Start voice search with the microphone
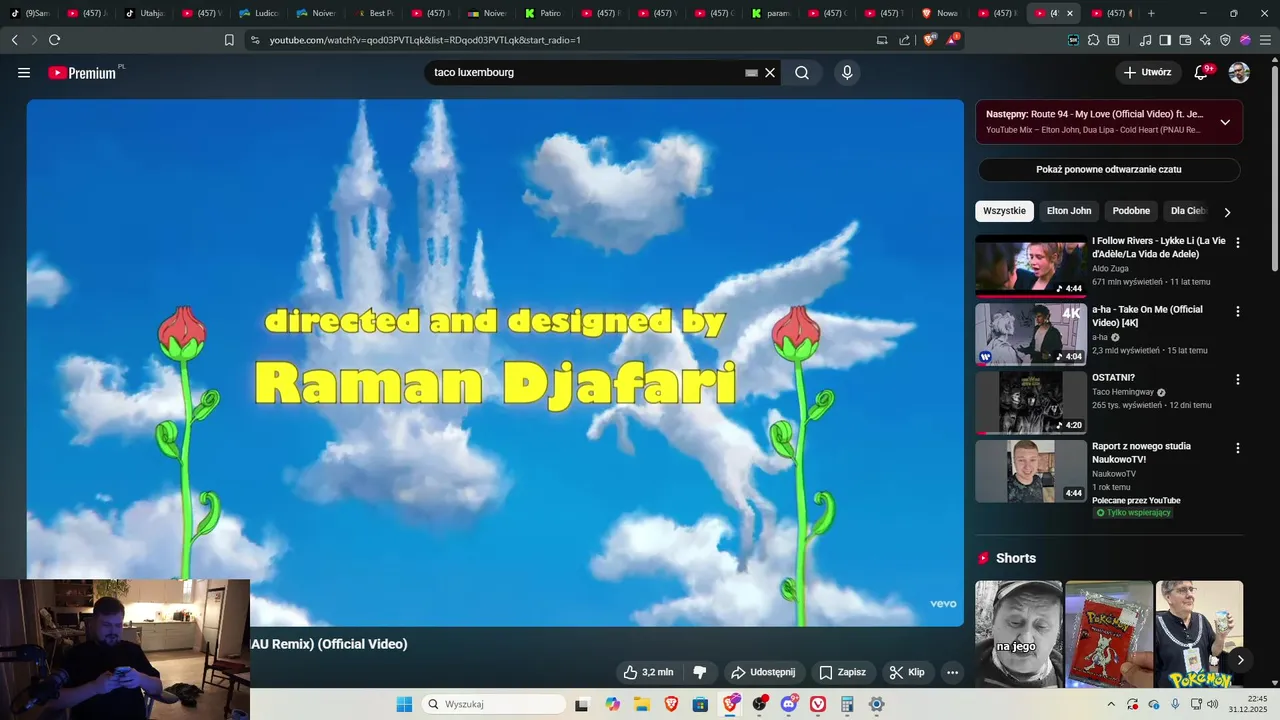The height and width of the screenshot is (720, 1280). pyautogui.click(x=847, y=73)
